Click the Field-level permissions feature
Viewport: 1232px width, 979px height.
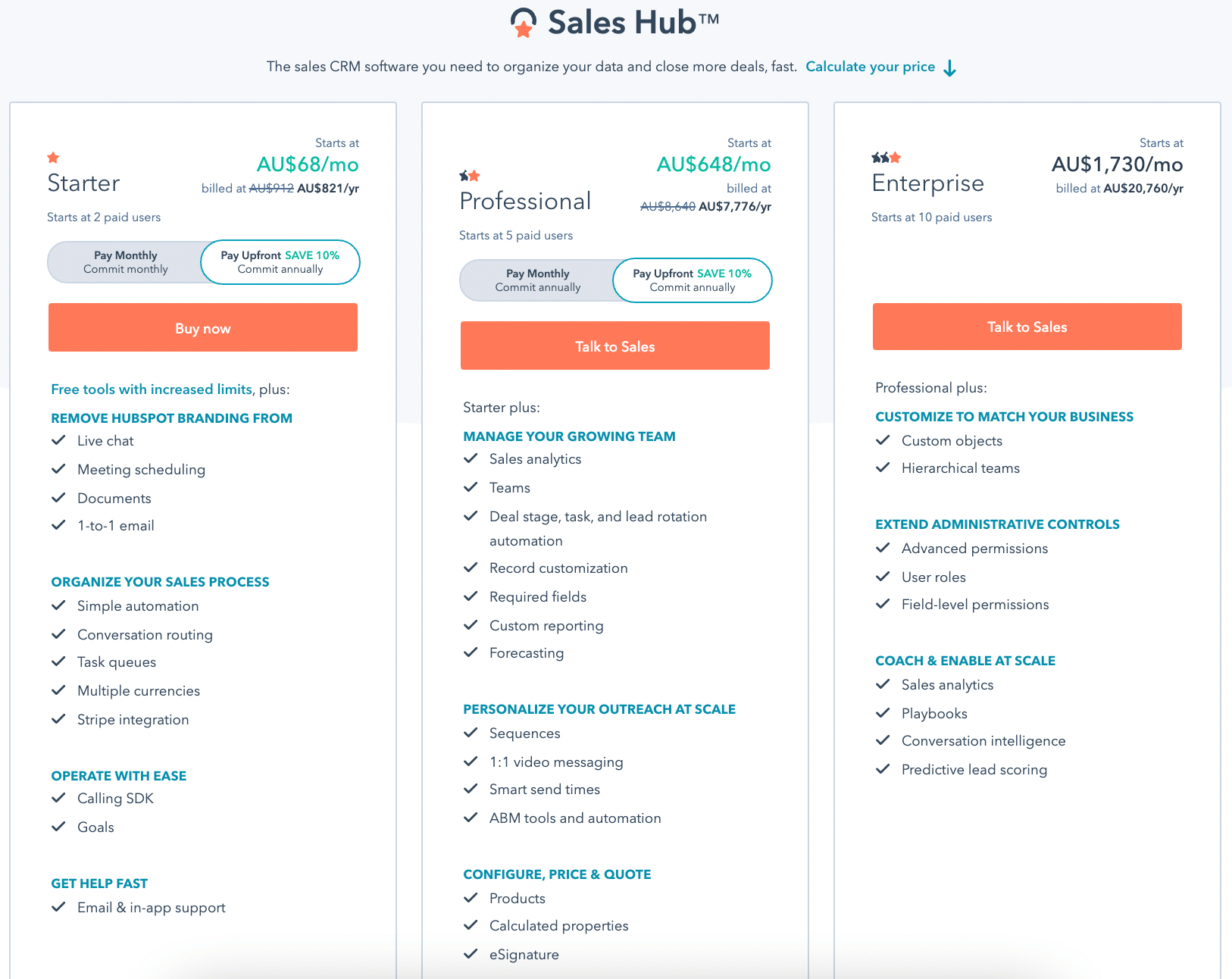(975, 605)
